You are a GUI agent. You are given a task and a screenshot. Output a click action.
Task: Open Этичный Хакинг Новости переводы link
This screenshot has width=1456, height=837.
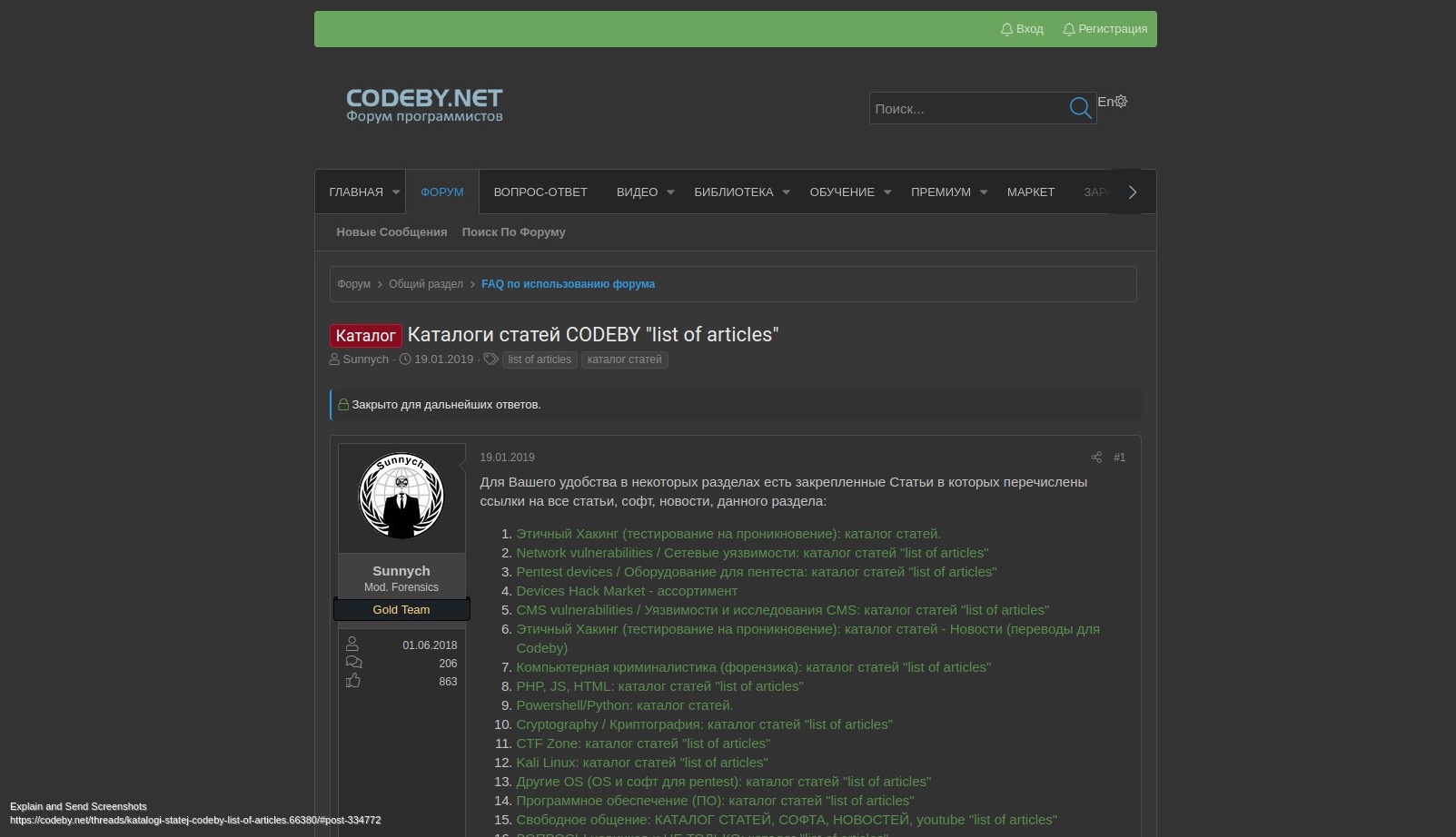(807, 638)
